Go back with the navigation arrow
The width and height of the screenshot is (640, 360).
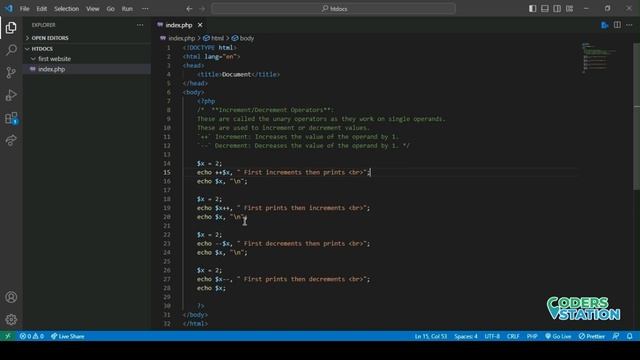click(x=189, y=9)
